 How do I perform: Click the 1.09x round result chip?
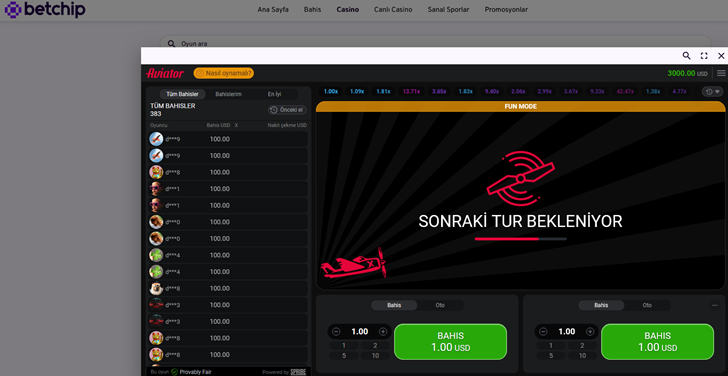(357, 91)
